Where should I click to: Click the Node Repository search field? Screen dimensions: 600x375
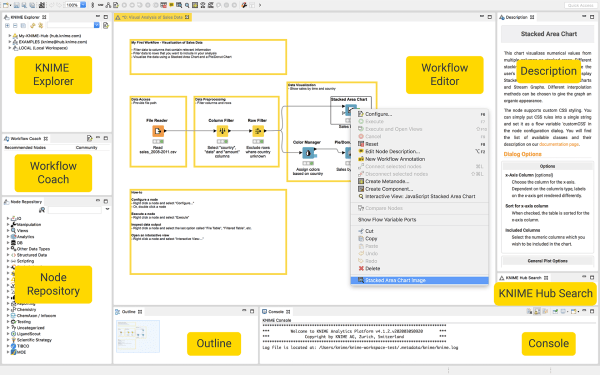[75, 210]
